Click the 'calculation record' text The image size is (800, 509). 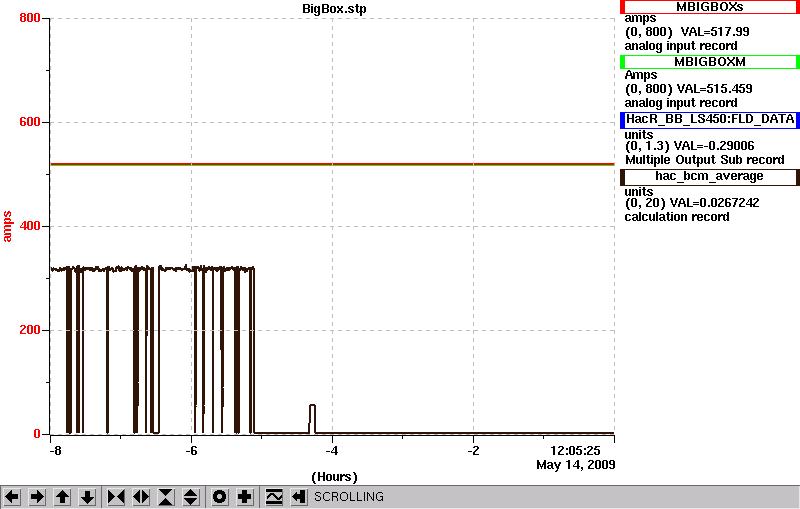coord(677,217)
